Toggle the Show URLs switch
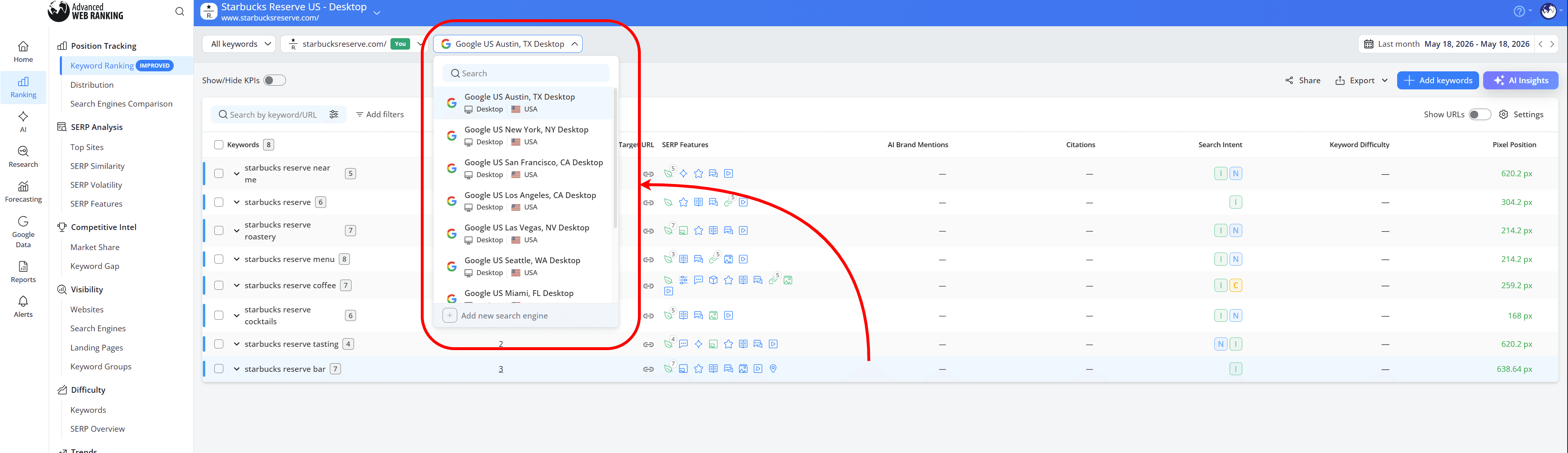The width and height of the screenshot is (1568, 453). [1479, 114]
